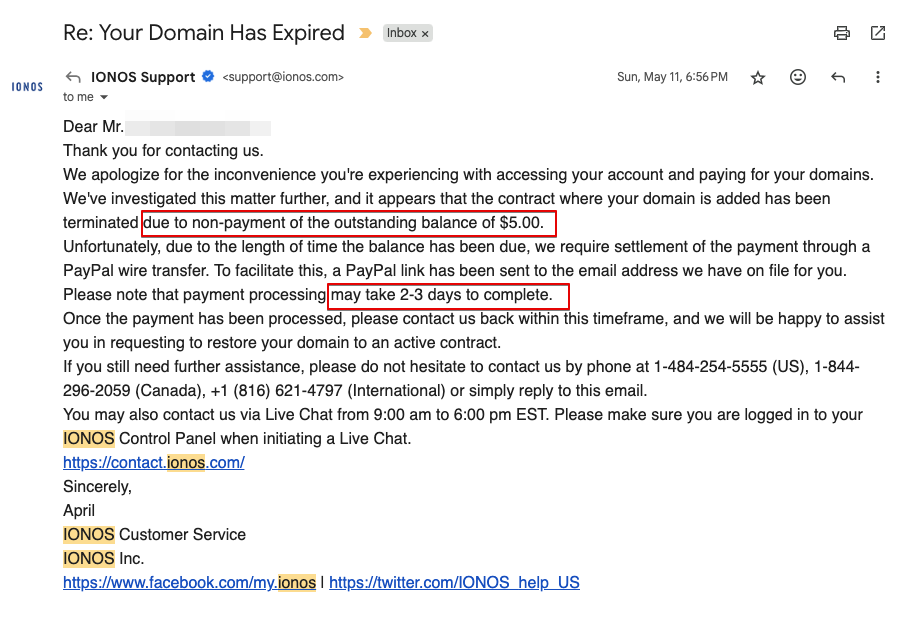Image resolution: width=898 pixels, height=623 pixels.
Task: Print this email using printer icon
Action: [841, 33]
